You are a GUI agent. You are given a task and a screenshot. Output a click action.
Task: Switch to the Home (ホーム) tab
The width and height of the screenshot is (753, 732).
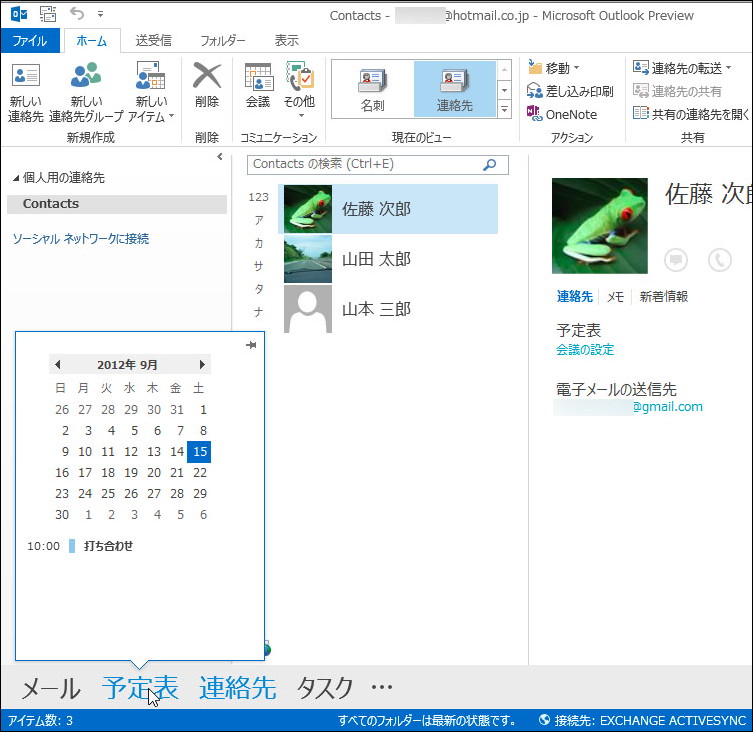click(92, 41)
